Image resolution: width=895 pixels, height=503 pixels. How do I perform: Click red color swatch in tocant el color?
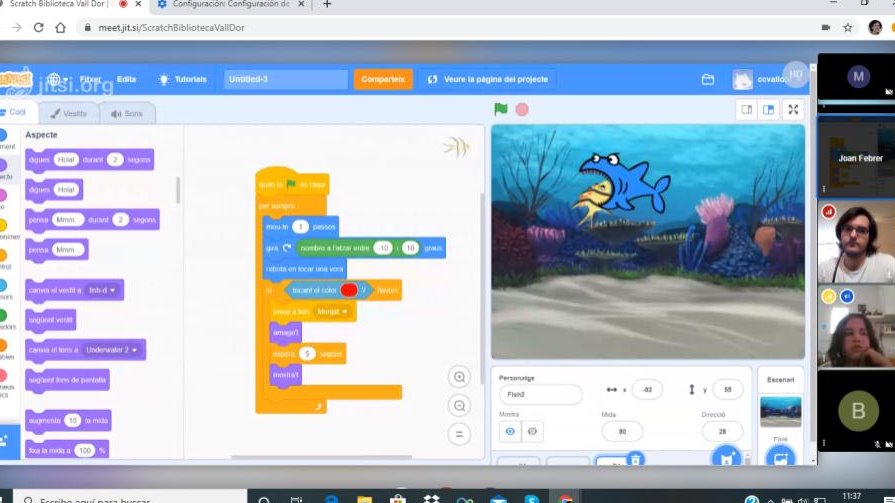[x=349, y=290]
